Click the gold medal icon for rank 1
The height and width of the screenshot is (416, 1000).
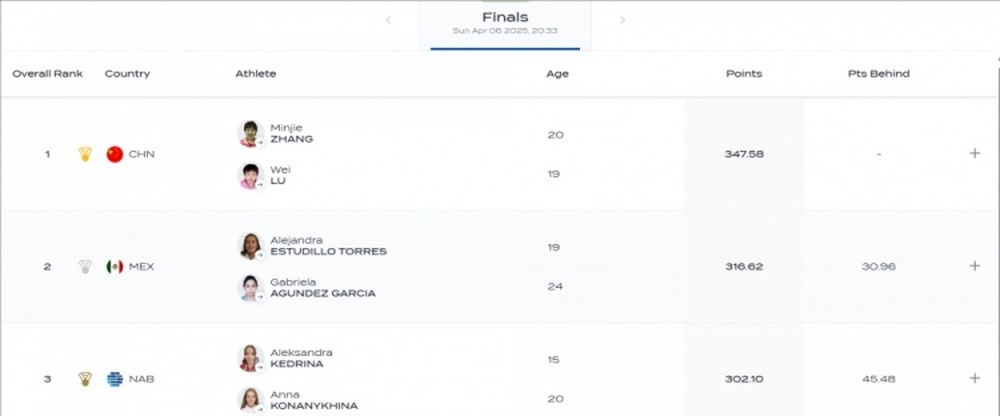pyautogui.click(x=85, y=154)
